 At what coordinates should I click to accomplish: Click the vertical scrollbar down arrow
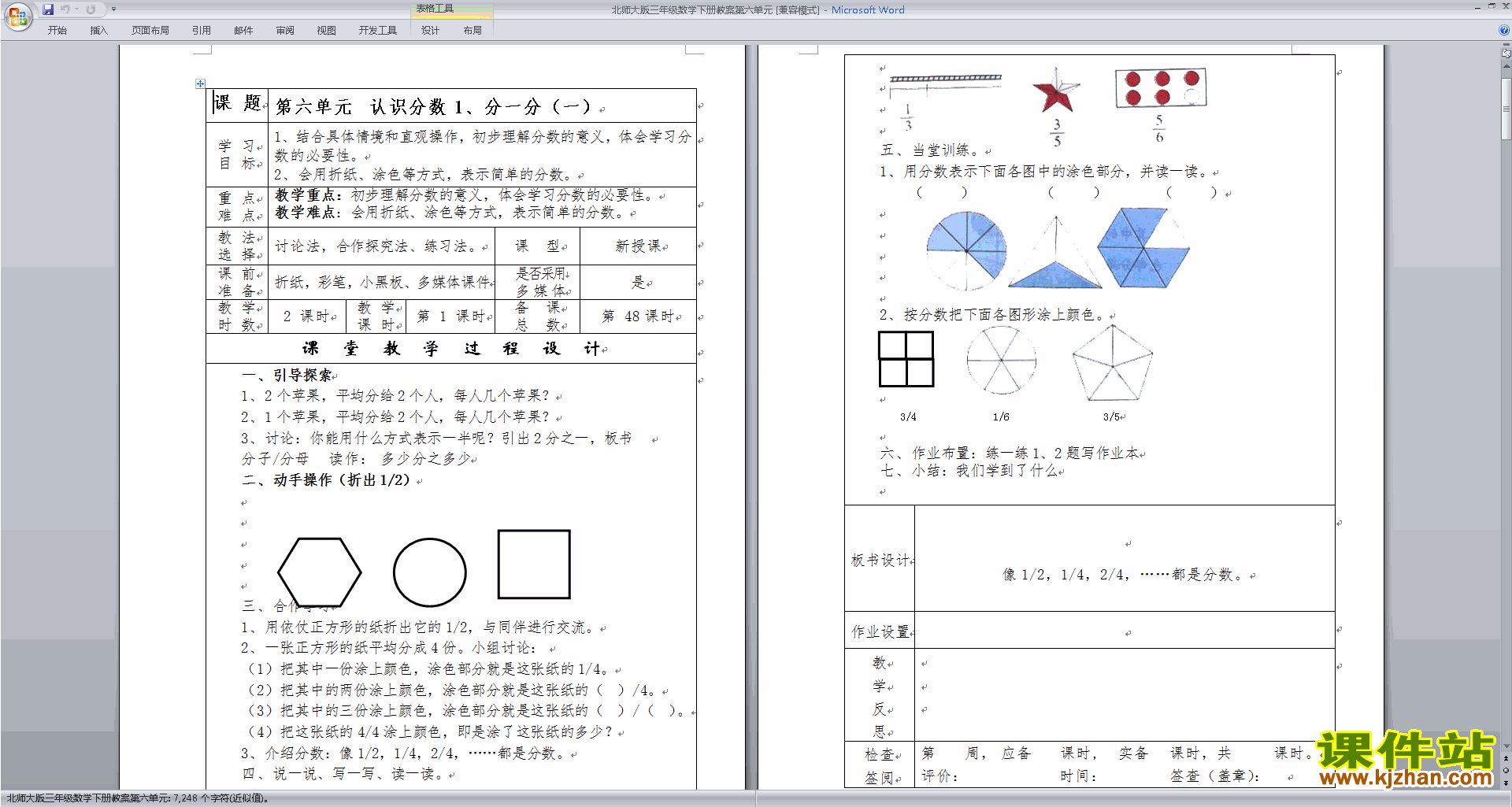(x=1506, y=746)
